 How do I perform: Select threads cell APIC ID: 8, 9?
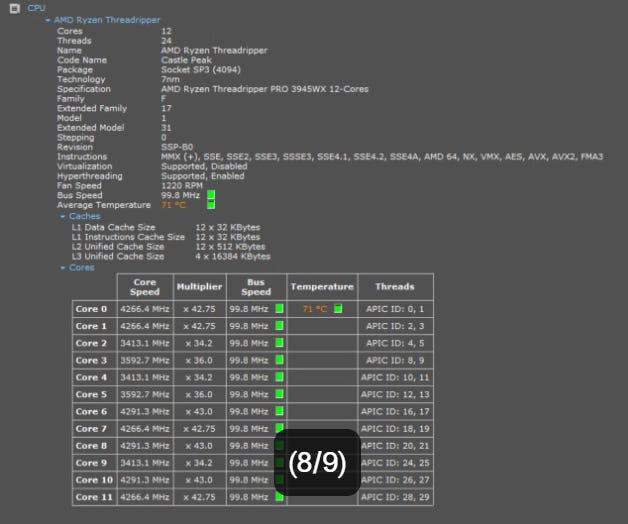pos(395,360)
